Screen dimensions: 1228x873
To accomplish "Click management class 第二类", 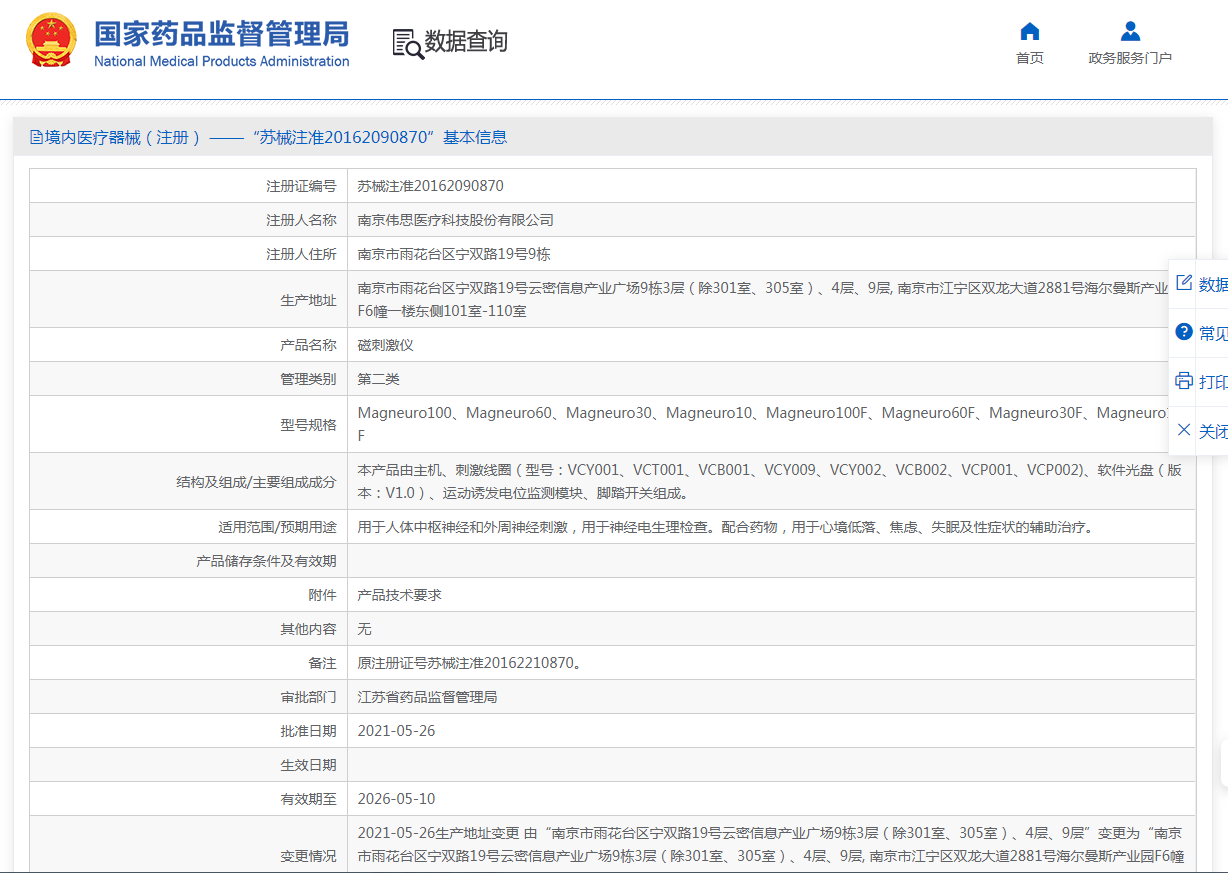I will pyautogui.click(x=379, y=379).
